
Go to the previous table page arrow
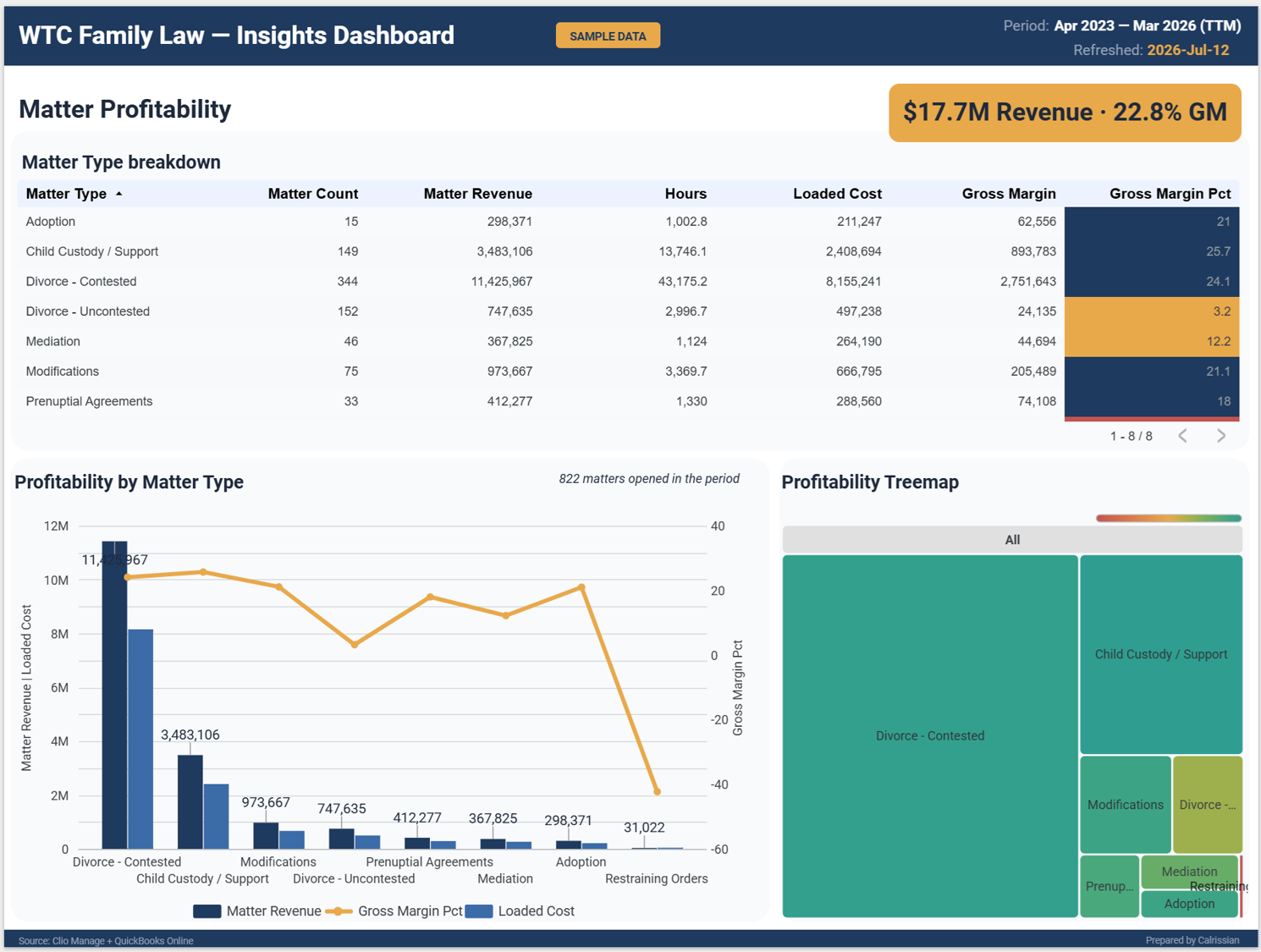click(1183, 436)
